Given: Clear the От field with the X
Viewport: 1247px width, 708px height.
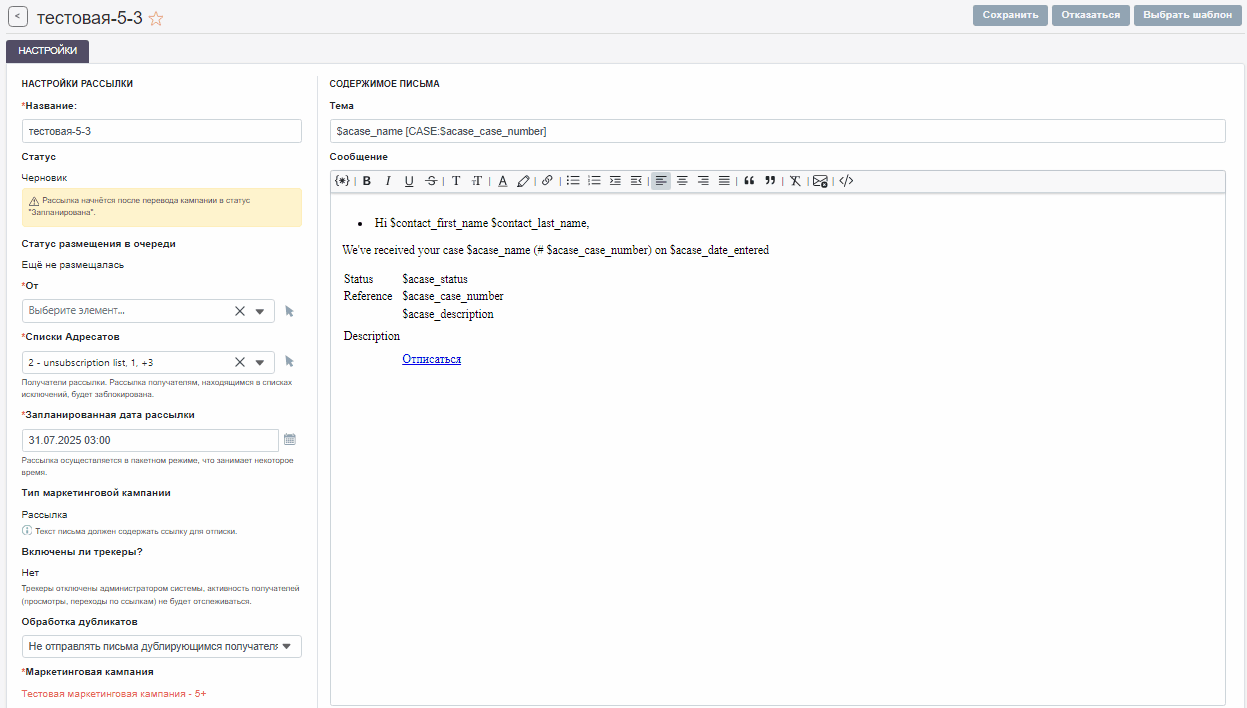Looking at the screenshot, I should [240, 311].
